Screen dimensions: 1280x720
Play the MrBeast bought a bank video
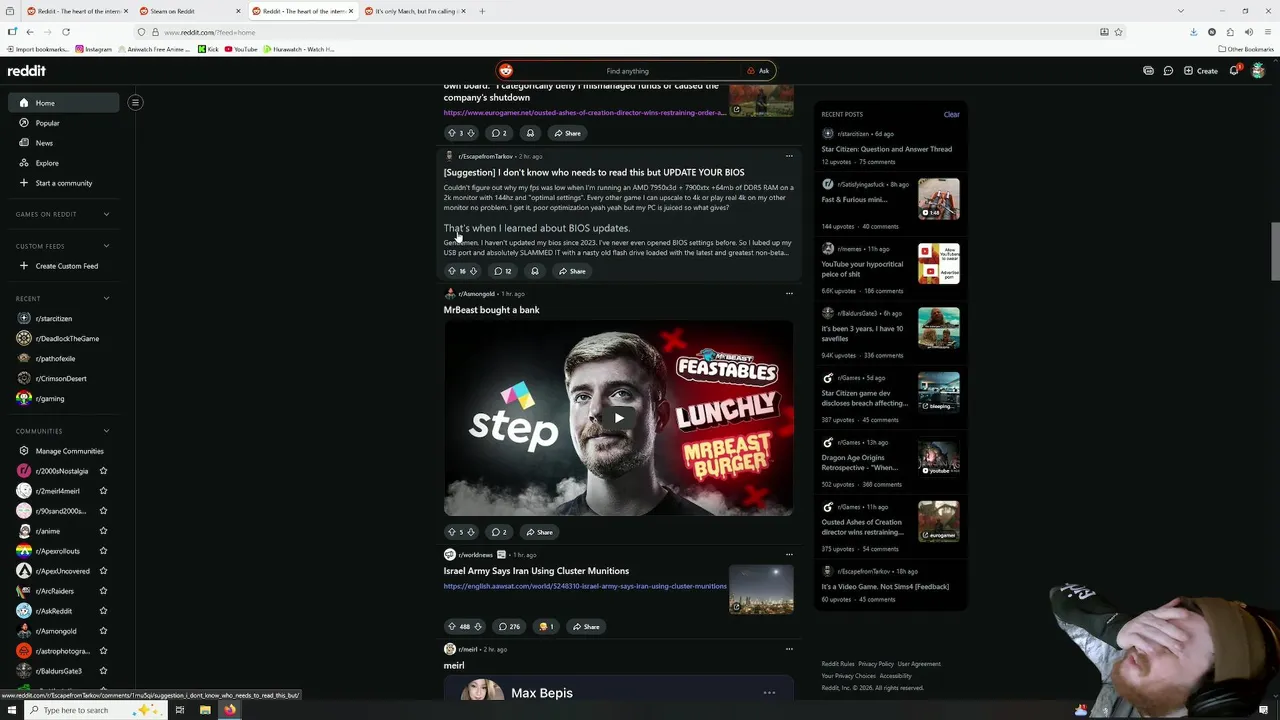pyautogui.click(x=618, y=418)
